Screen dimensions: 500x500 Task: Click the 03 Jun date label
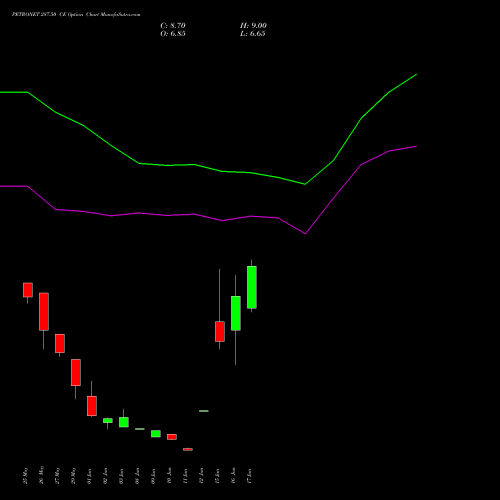tap(122, 476)
